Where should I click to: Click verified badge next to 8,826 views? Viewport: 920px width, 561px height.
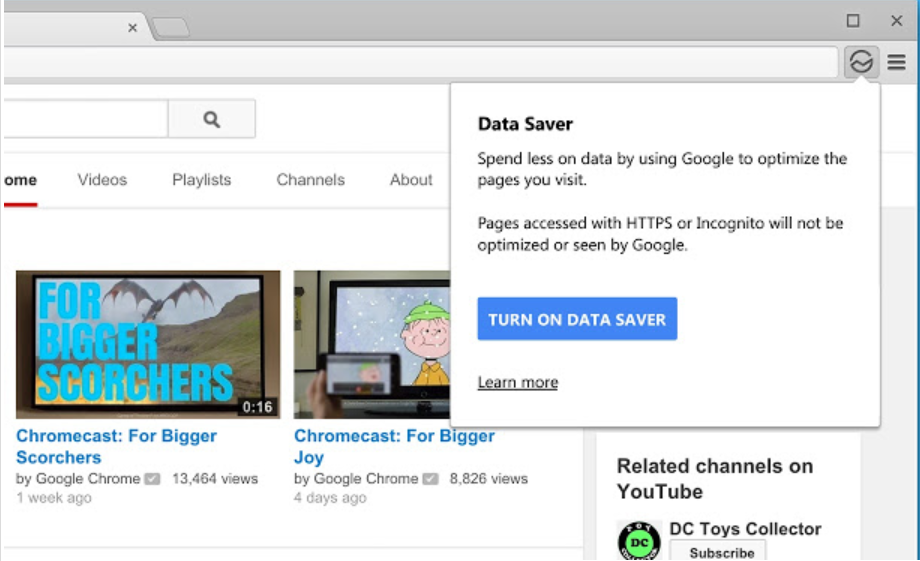[x=431, y=479]
